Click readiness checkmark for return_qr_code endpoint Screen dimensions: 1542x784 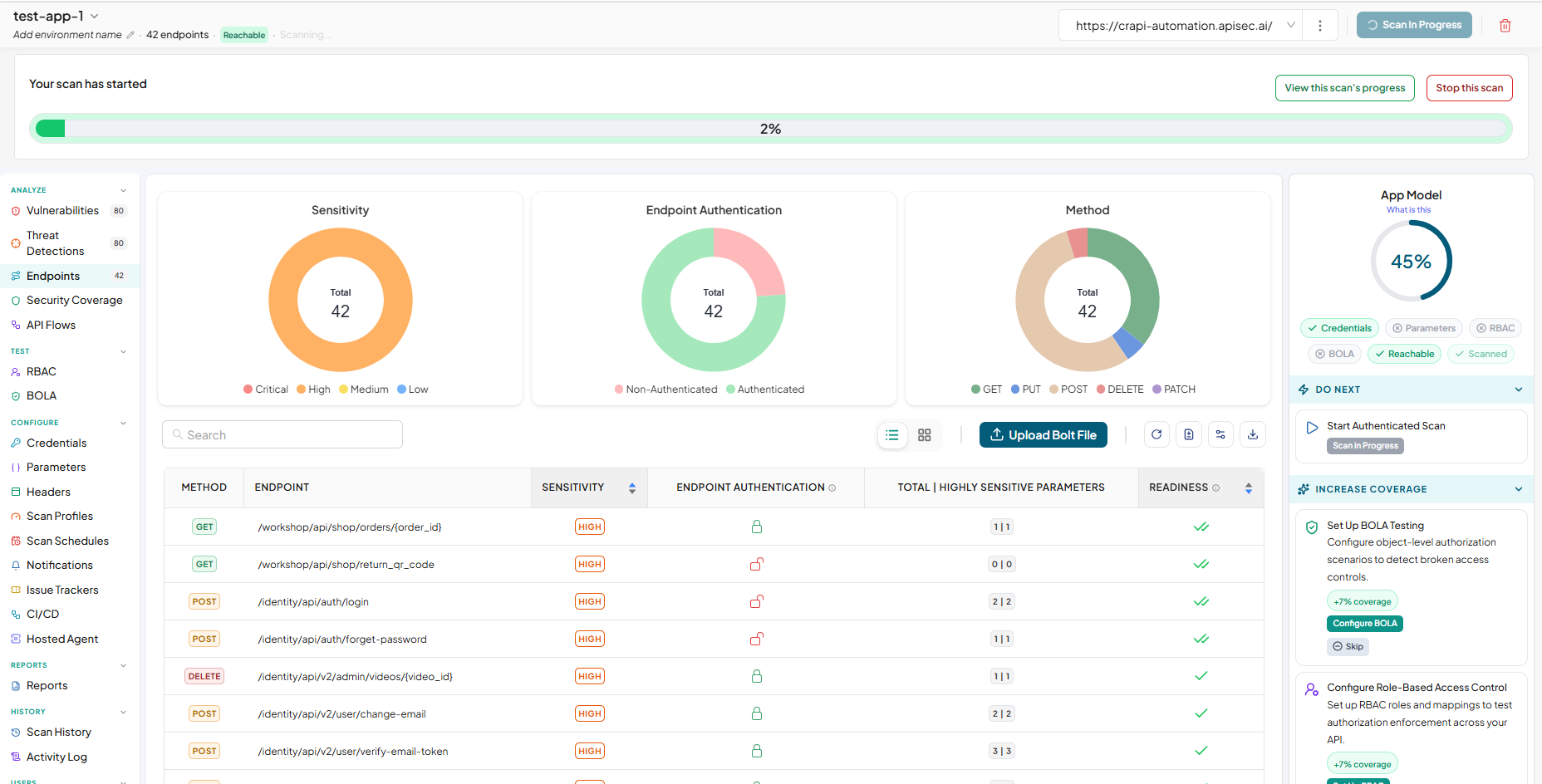pos(1201,564)
